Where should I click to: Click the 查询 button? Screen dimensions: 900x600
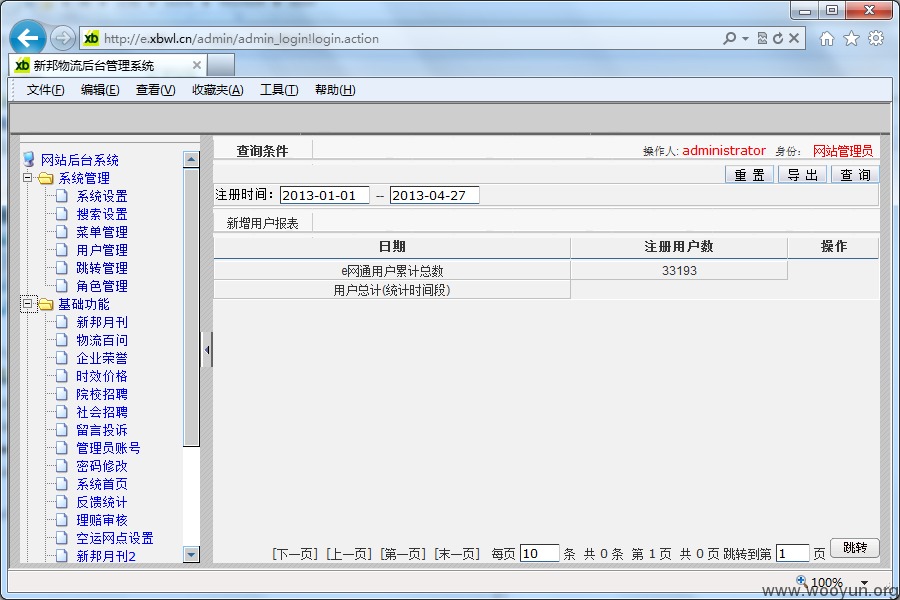pyautogui.click(x=855, y=175)
